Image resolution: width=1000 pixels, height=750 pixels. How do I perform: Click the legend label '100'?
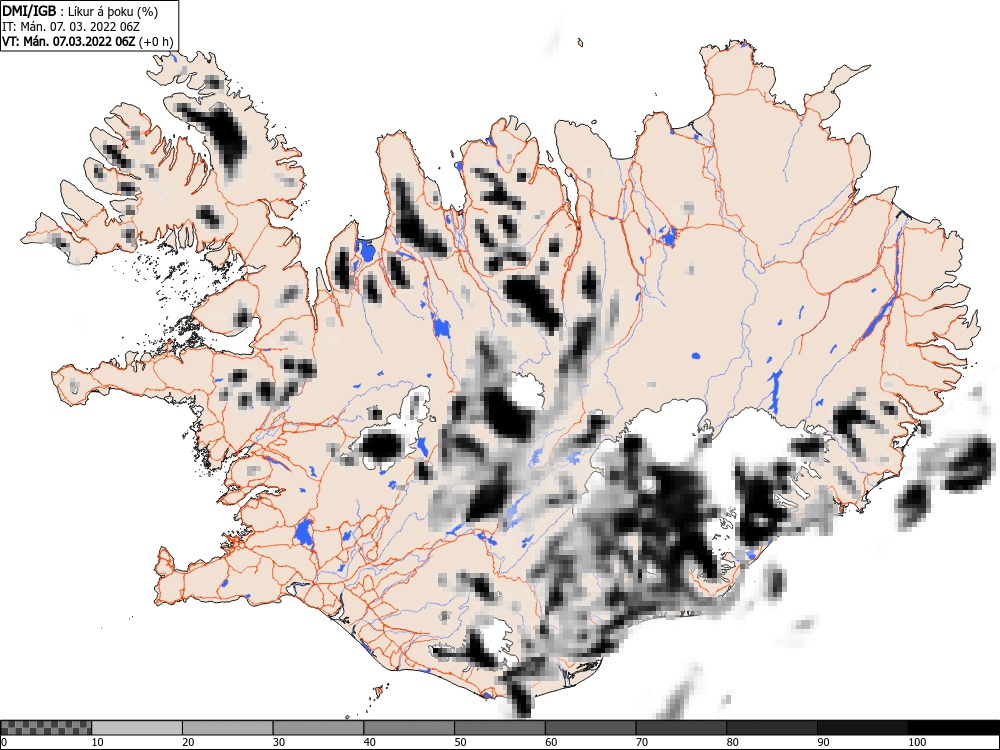pyautogui.click(x=916, y=742)
